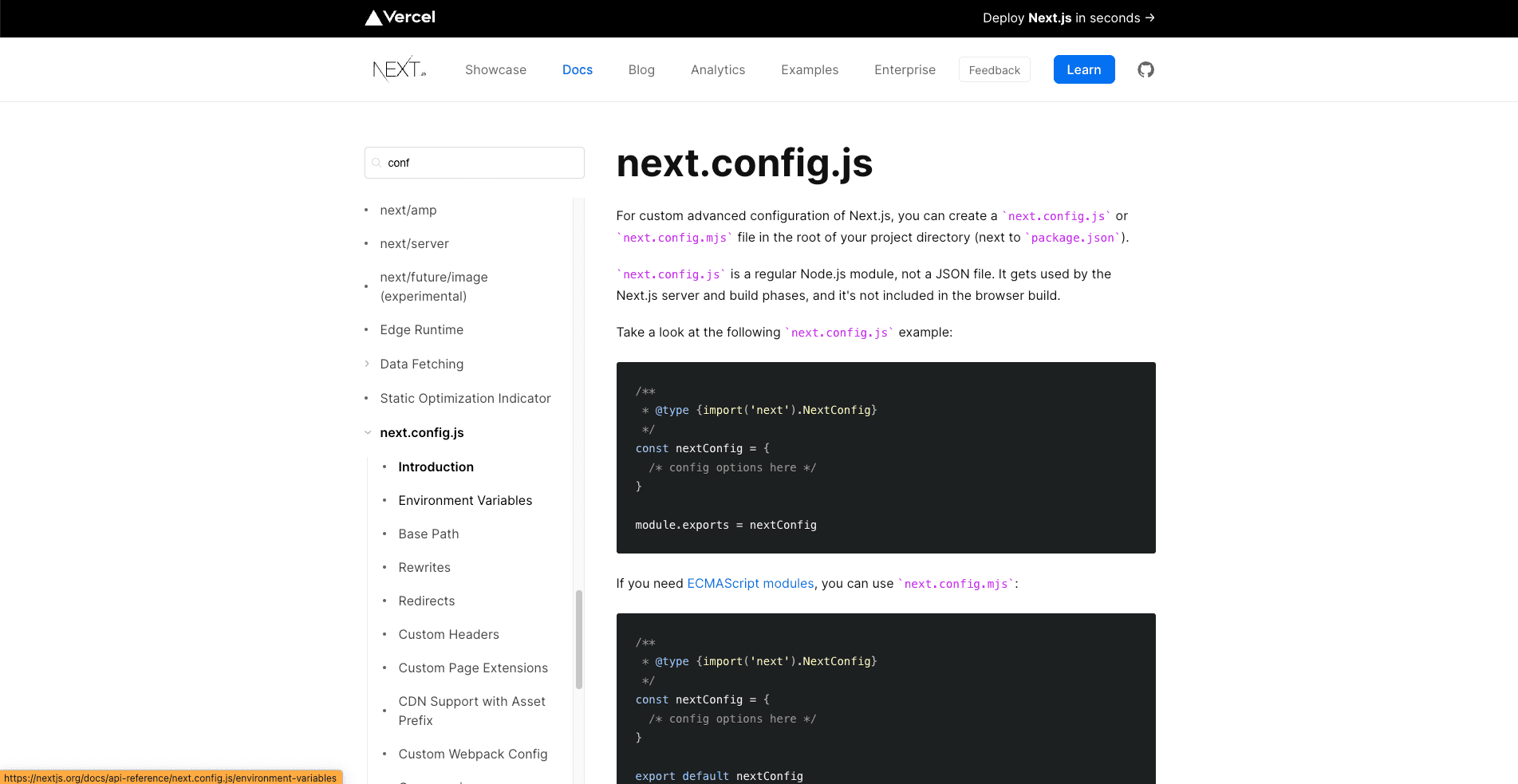Open the Next.js GitHub repository
The image size is (1518, 784).
[x=1145, y=69]
